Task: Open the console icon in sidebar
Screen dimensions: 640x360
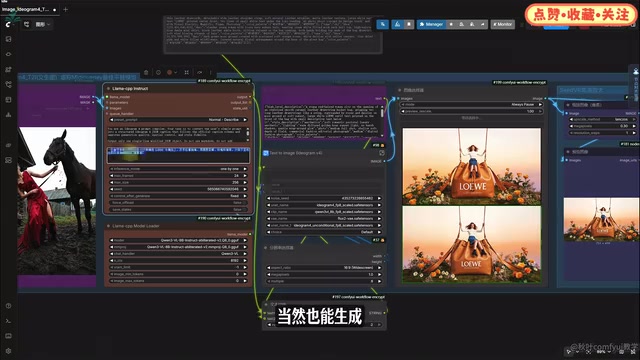Action: tap(8, 321)
